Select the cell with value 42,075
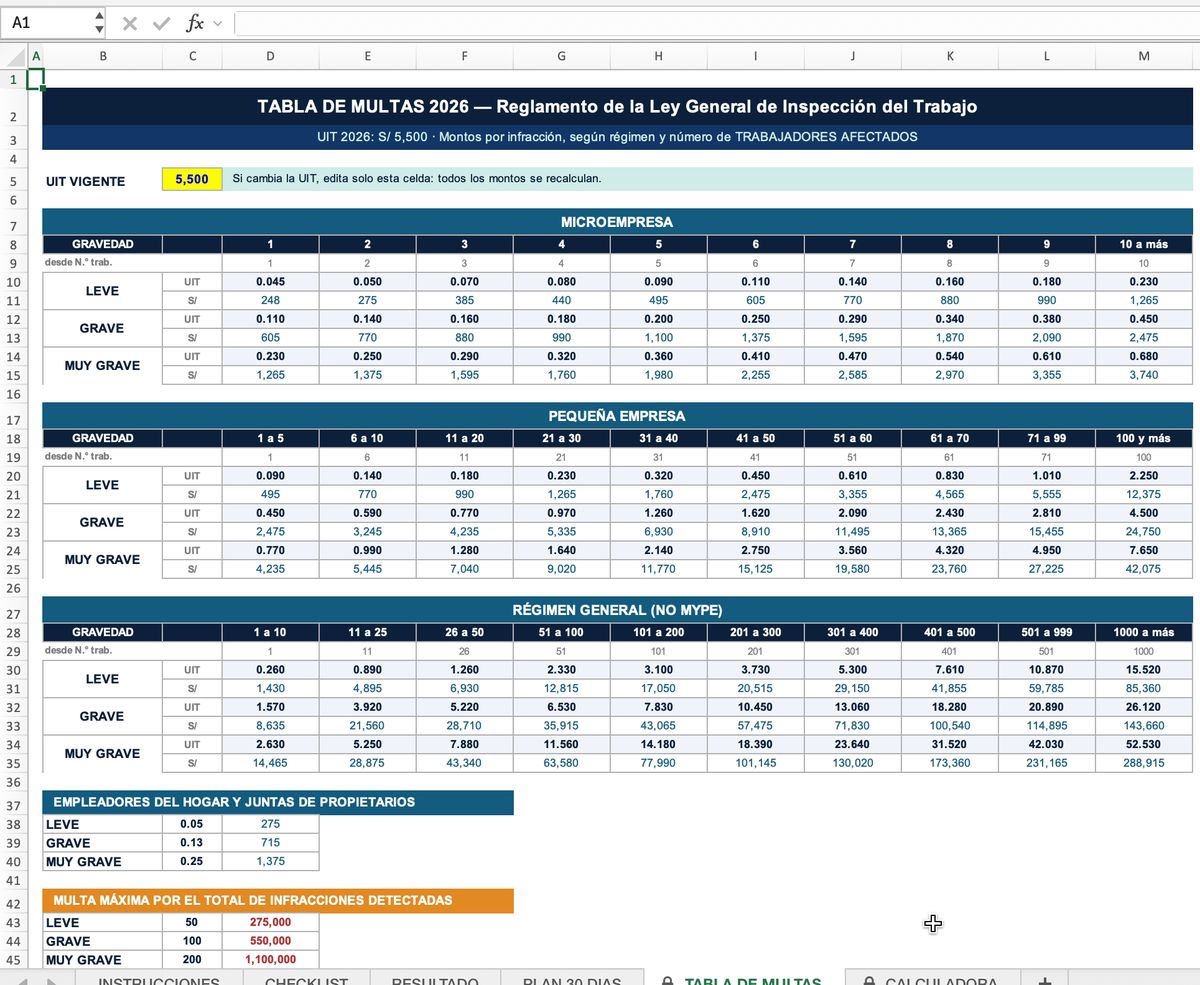 (1144, 569)
